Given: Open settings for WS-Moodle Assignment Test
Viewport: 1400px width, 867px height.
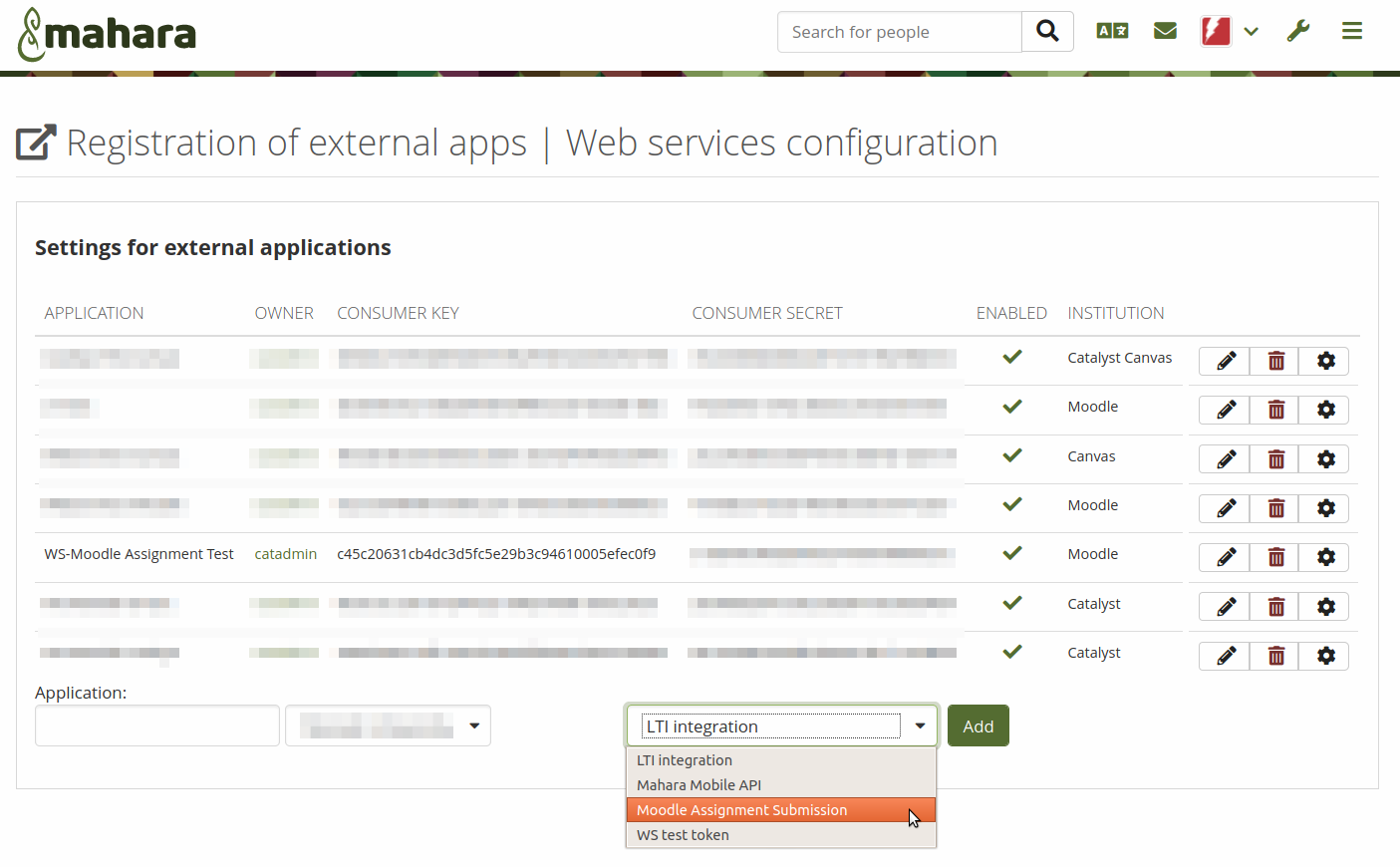Looking at the screenshot, I should [1325, 557].
